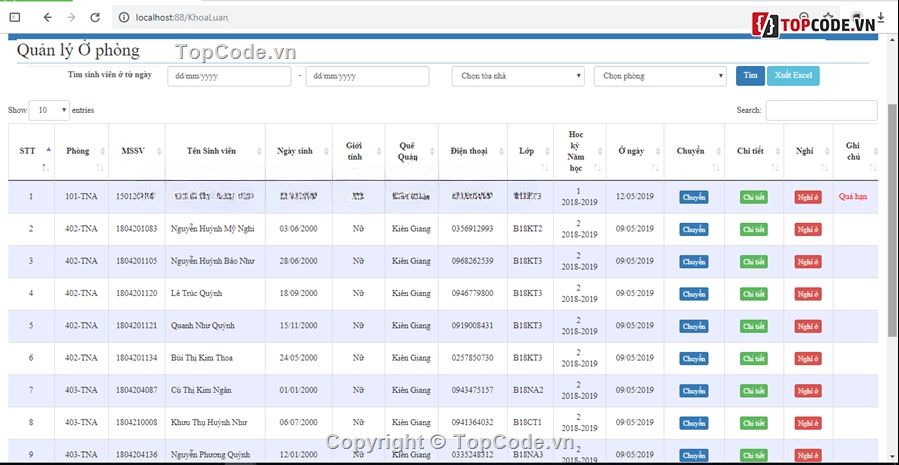Select MSSV cell '1804201105'
Screen dimensions: 899x465
tap(136, 261)
